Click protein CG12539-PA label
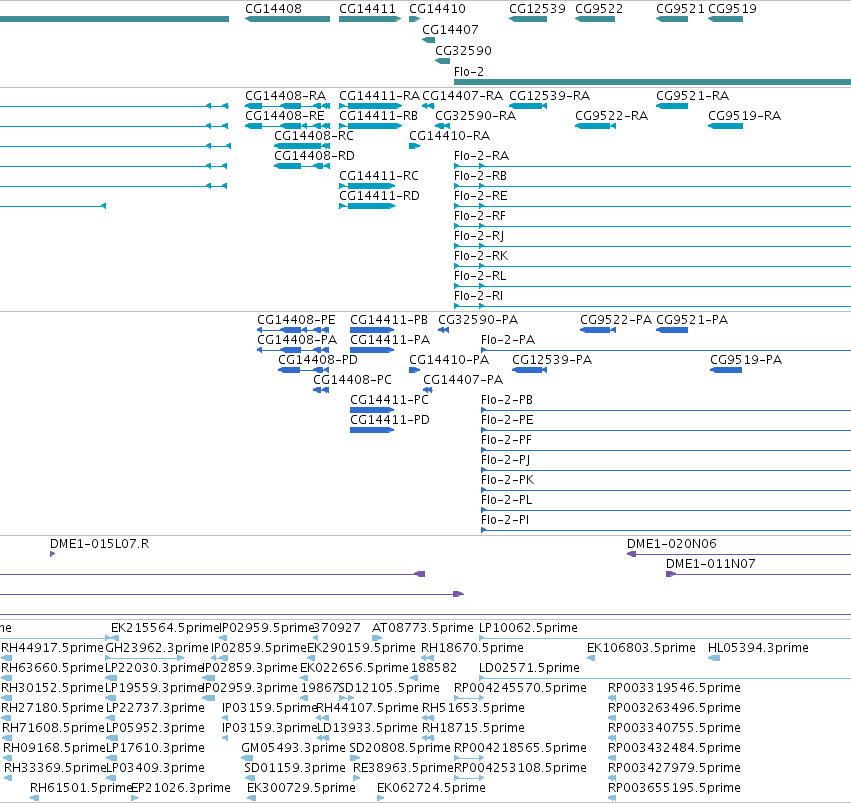 click(x=552, y=360)
